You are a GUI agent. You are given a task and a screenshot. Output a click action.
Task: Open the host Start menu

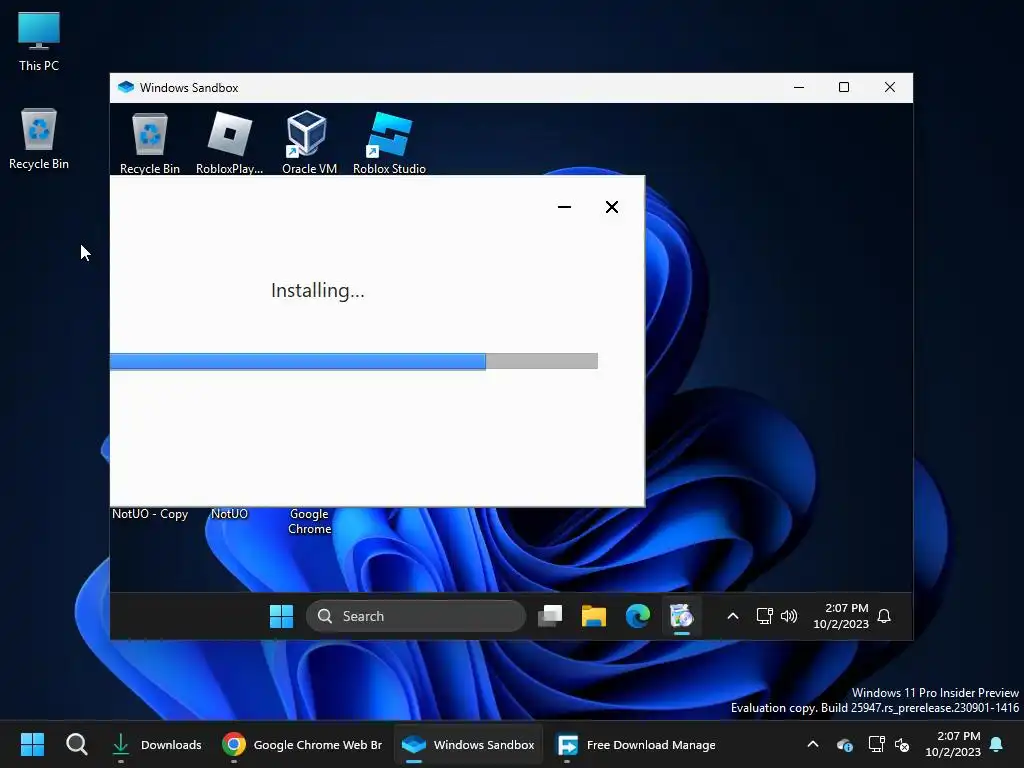(x=32, y=744)
